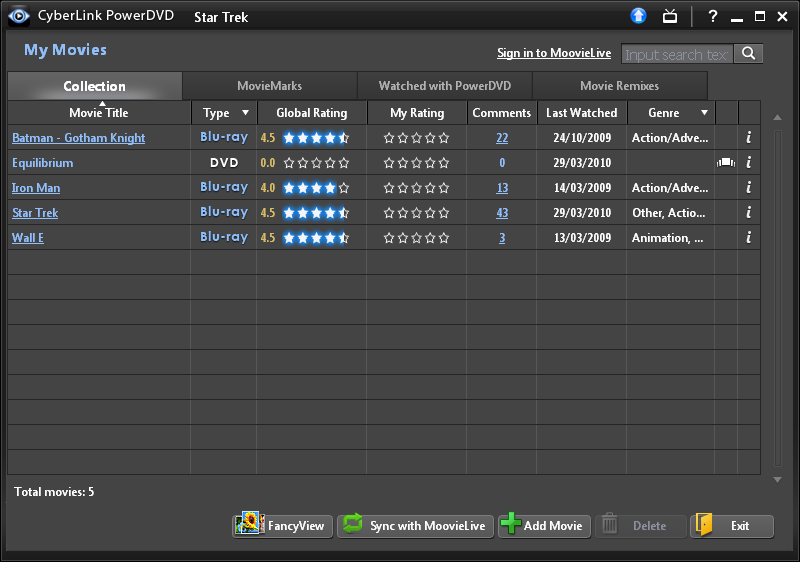
Task: Give Equilibrium three stars in My Rating
Action: click(417, 163)
